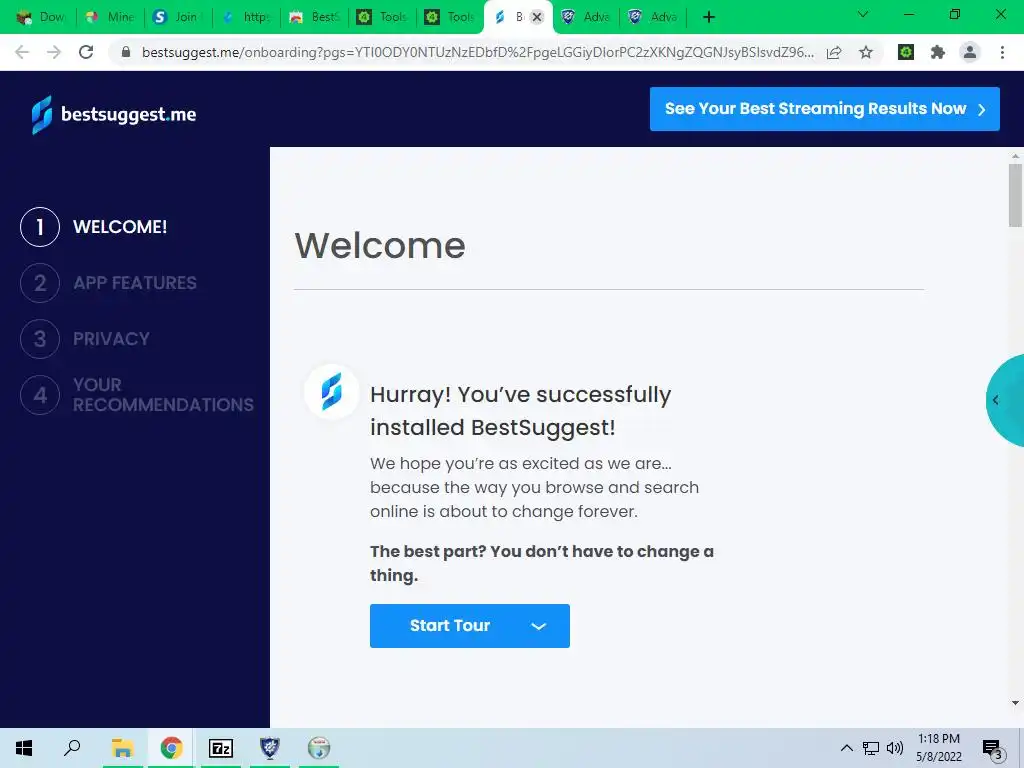Click the share page icon in address bar
The height and width of the screenshot is (768, 1024).
point(834,52)
